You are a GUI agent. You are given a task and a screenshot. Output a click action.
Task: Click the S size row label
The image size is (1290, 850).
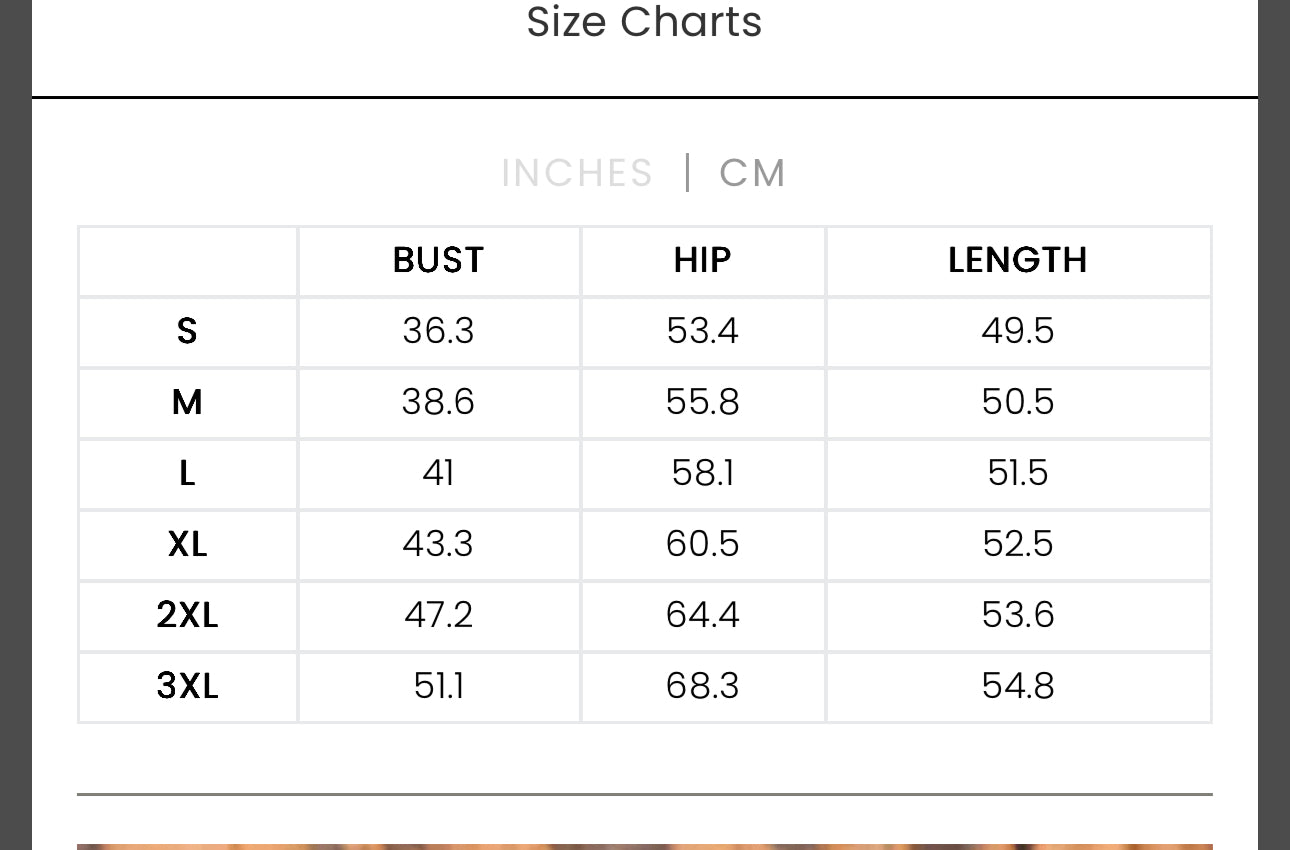(187, 331)
